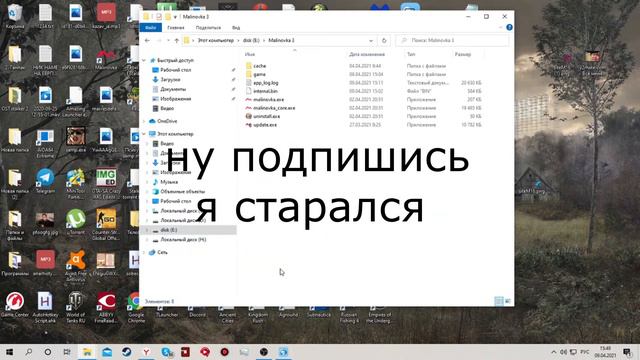This screenshot has width=640, height=360.
Task: Select Images (Изображения) under Quick access
Action: pos(175,99)
